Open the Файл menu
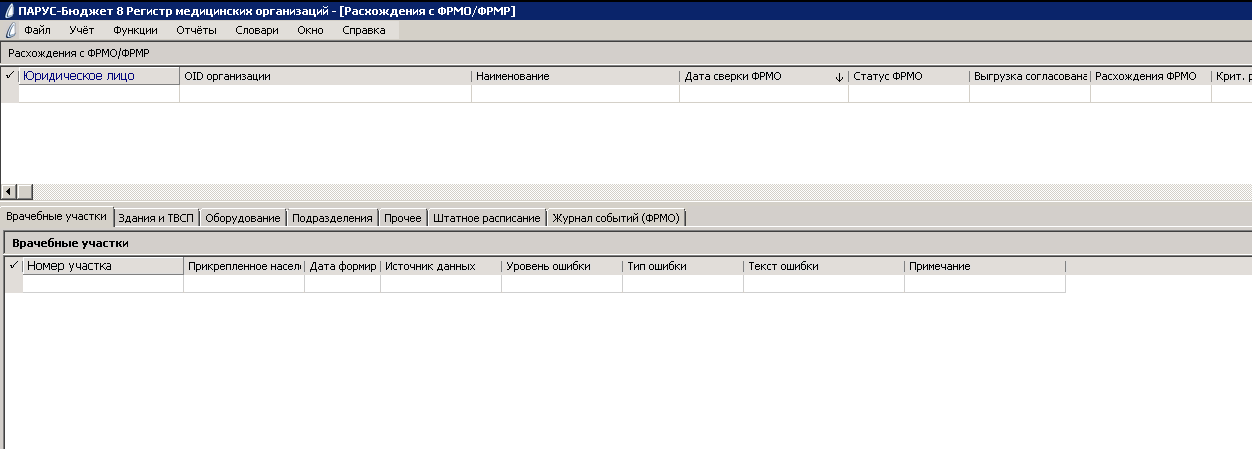1252x449 pixels. tap(37, 30)
